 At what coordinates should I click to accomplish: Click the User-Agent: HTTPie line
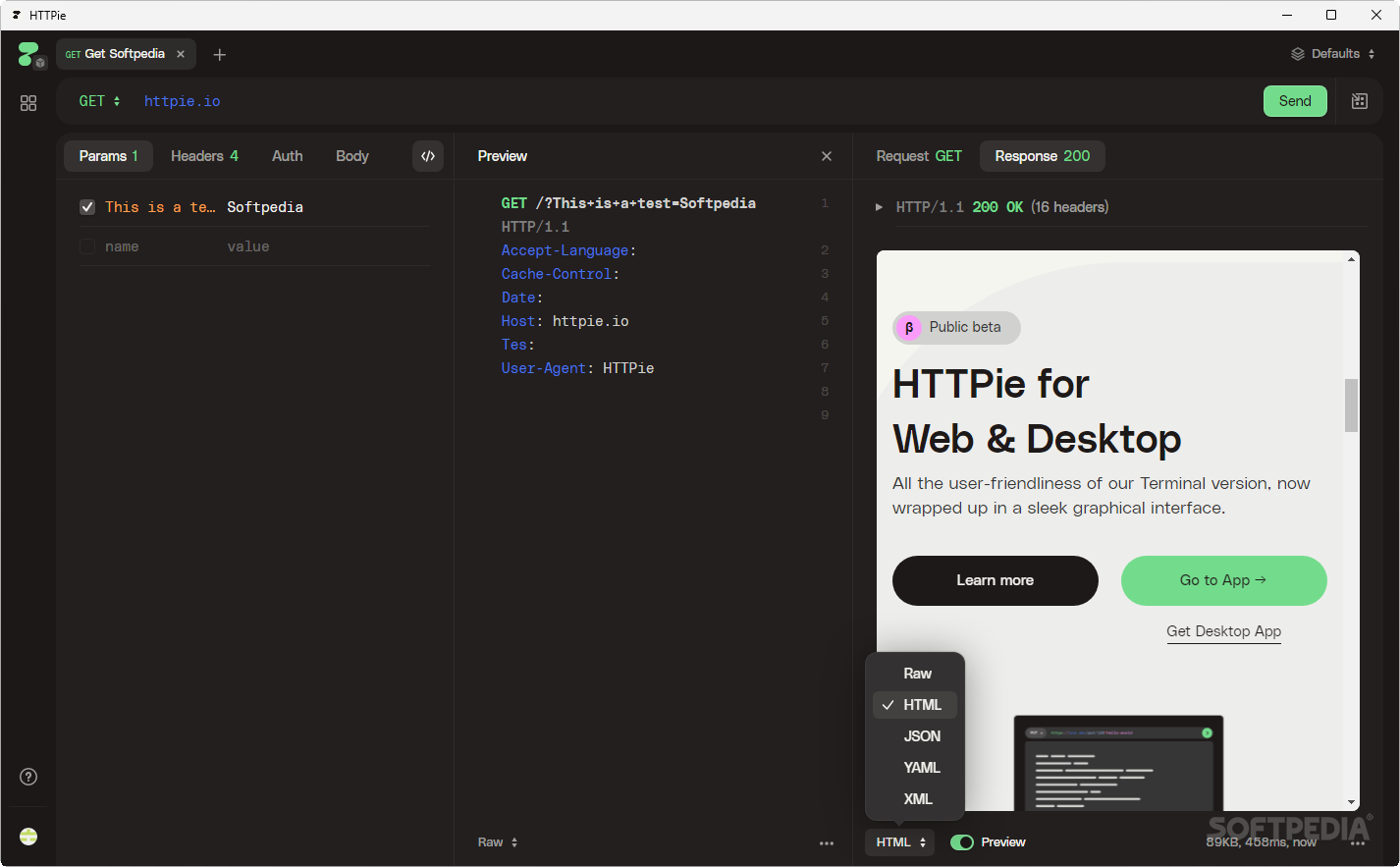577,368
